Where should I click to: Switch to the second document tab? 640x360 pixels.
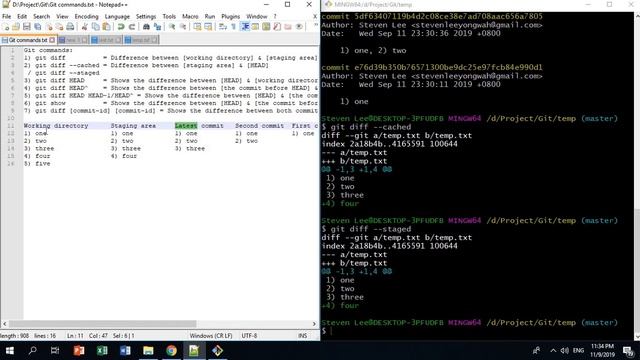73,40
